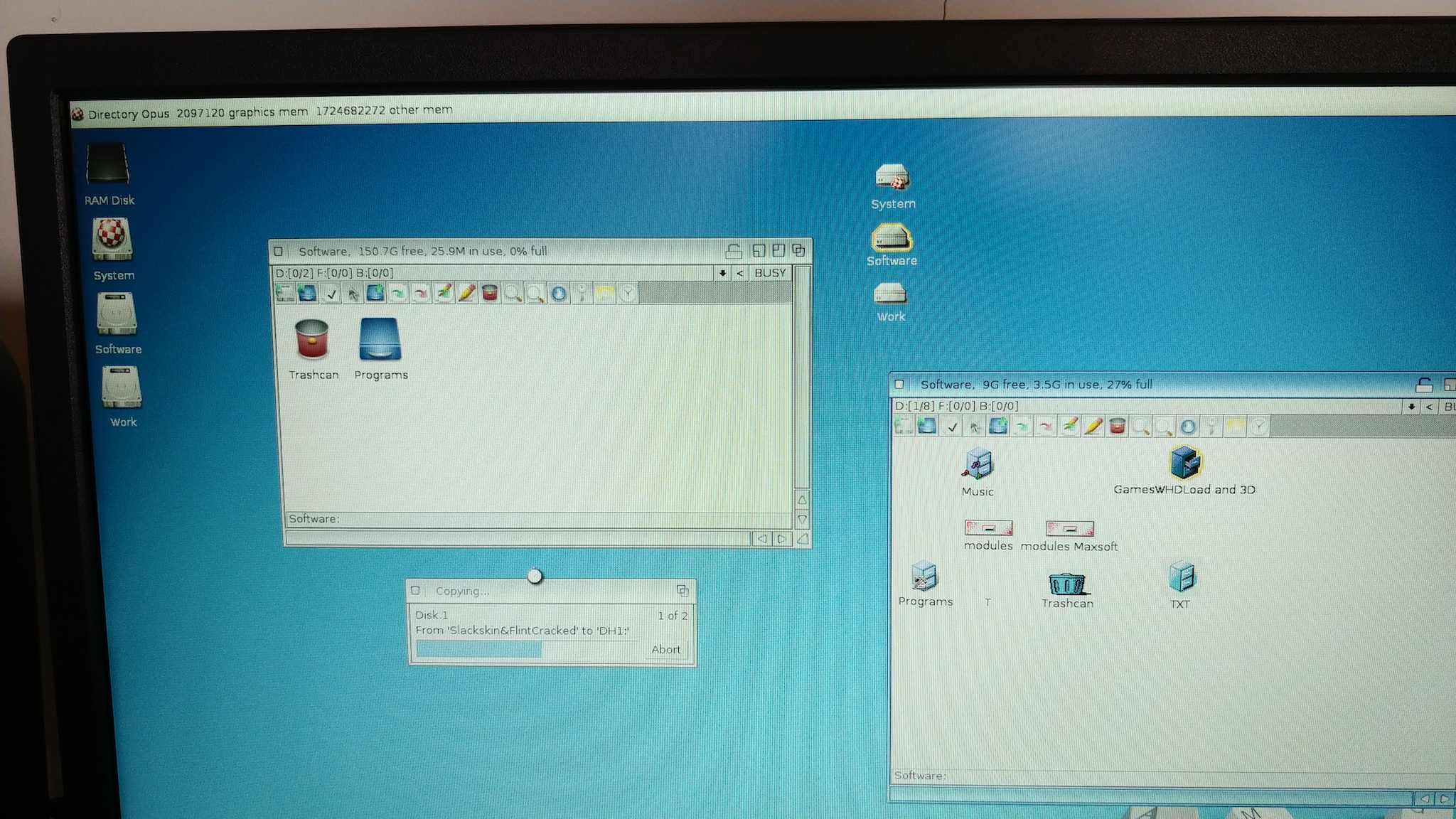
Task: Select the System drive icon near the screen center
Action: (892, 178)
